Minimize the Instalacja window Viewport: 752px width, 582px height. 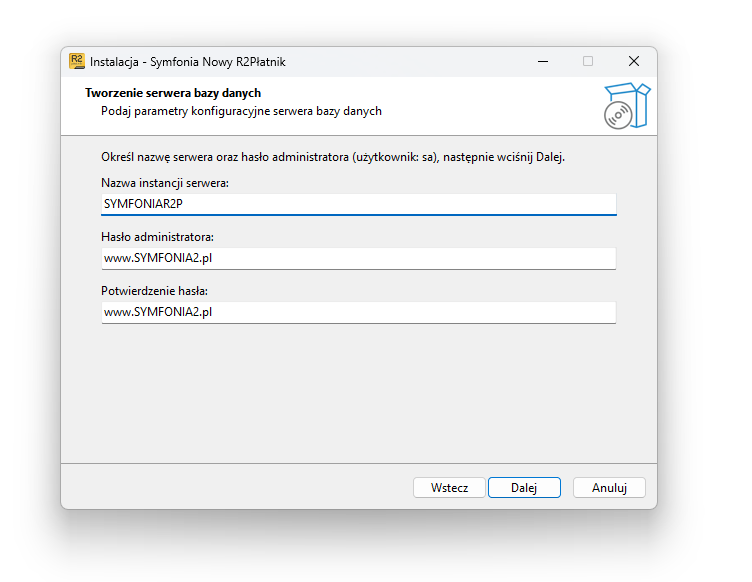[x=543, y=61]
